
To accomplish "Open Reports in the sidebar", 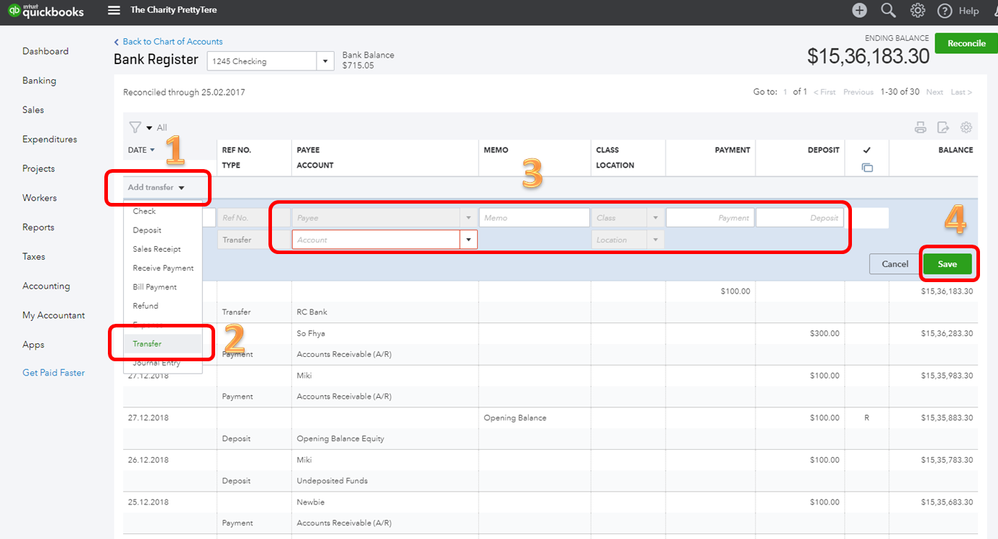I will pyautogui.click(x=38, y=227).
